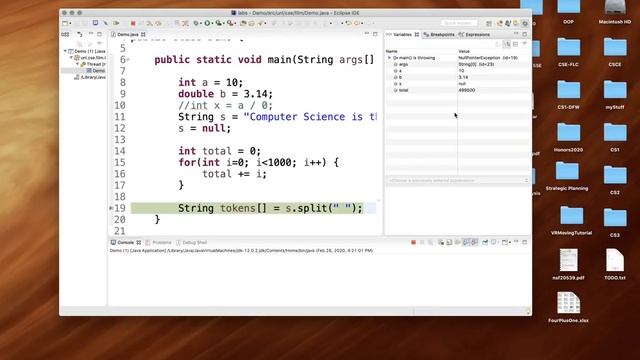Click the External Tools run icon
The image size is (640, 360).
[230, 23]
